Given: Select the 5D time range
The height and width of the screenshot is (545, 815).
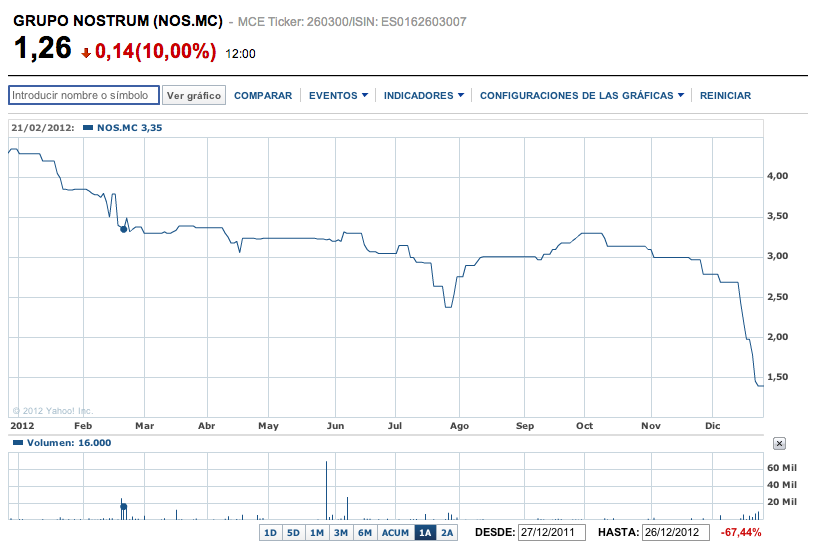Looking at the screenshot, I should coord(293,533).
